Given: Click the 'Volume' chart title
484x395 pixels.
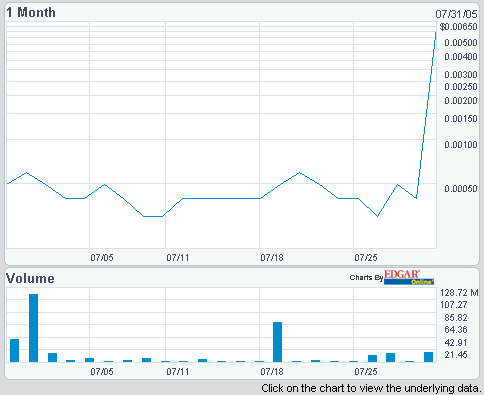Looking at the screenshot, I should coord(30,278).
